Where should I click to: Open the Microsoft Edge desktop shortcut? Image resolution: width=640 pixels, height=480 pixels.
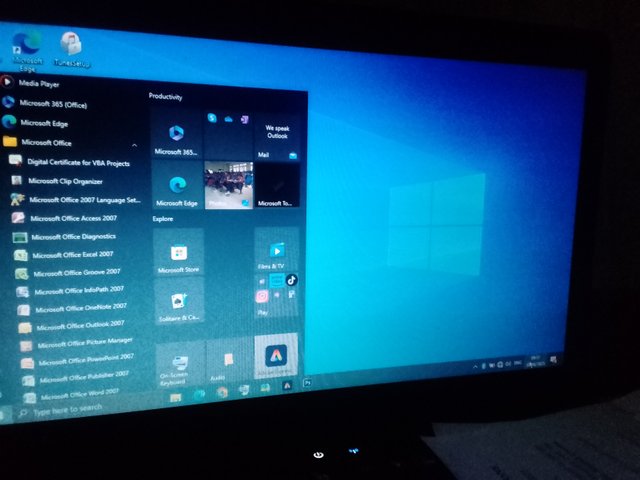pyautogui.click(x=26, y=51)
